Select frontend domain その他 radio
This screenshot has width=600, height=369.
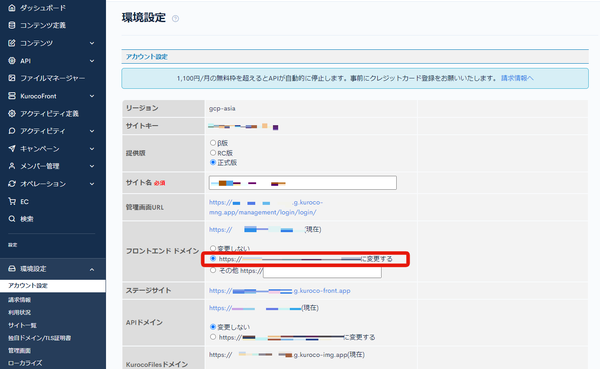coord(213,270)
